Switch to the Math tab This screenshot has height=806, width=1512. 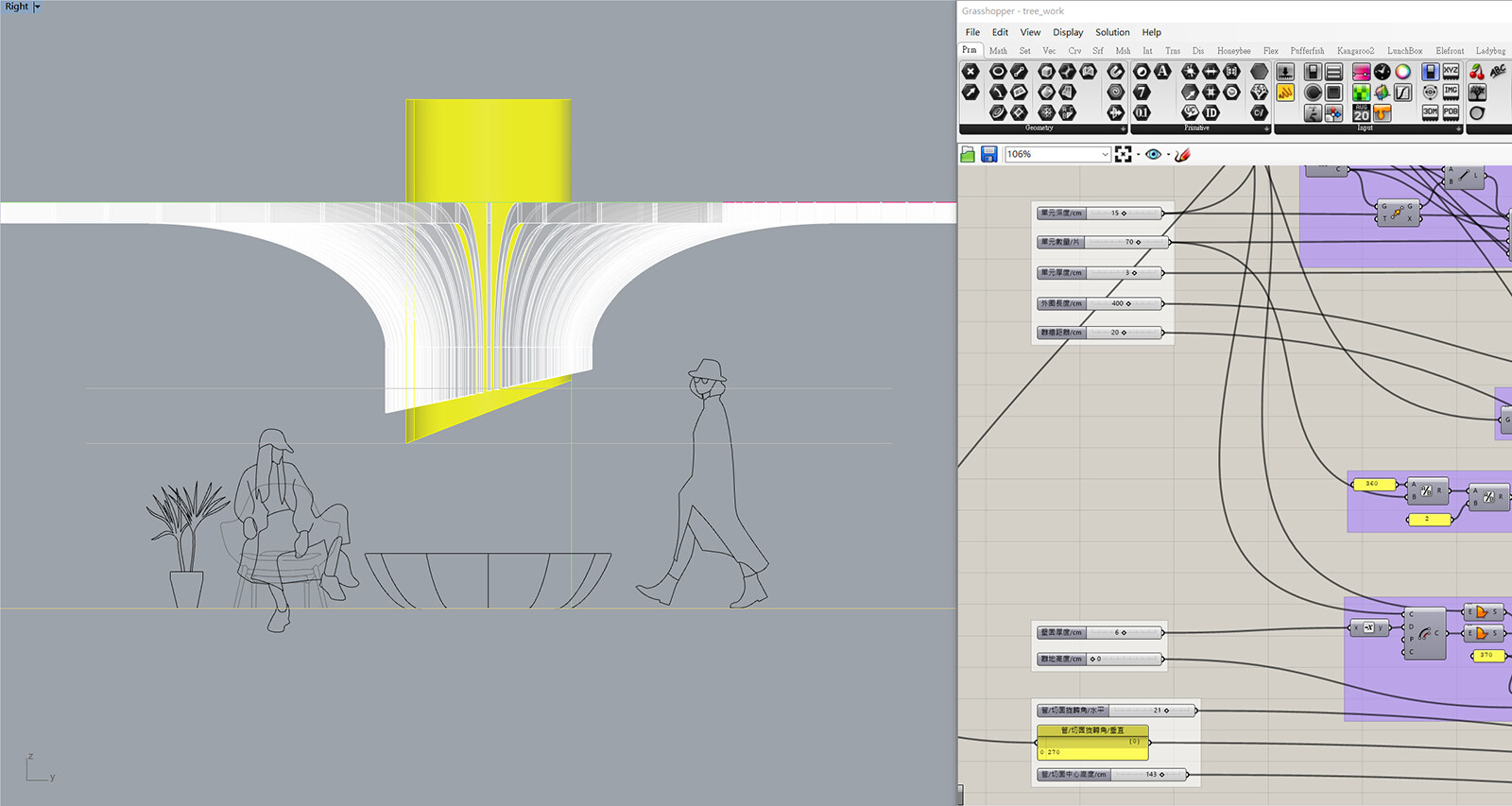(998, 51)
